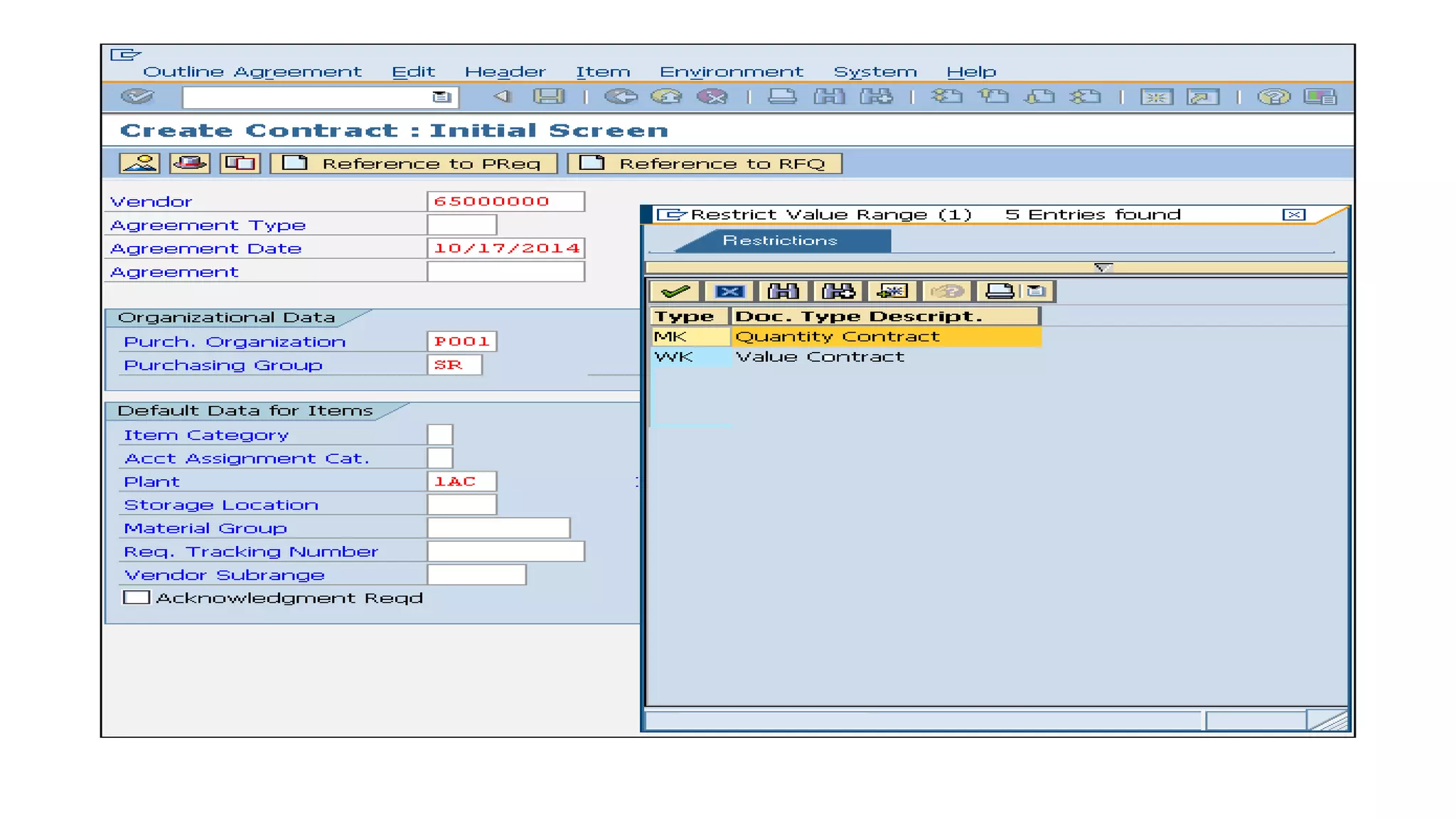
Task: Confirm selection with popup green checkmark
Action: pyautogui.click(x=675, y=291)
